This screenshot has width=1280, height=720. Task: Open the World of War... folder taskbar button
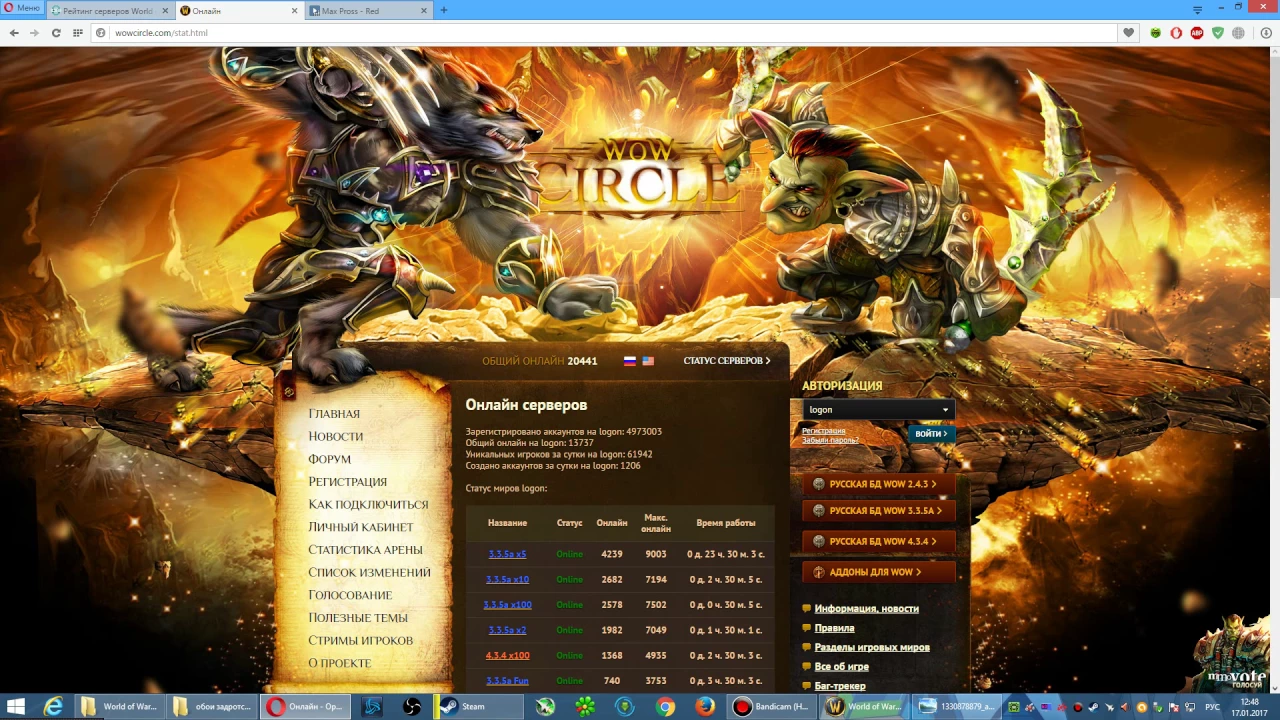point(121,707)
